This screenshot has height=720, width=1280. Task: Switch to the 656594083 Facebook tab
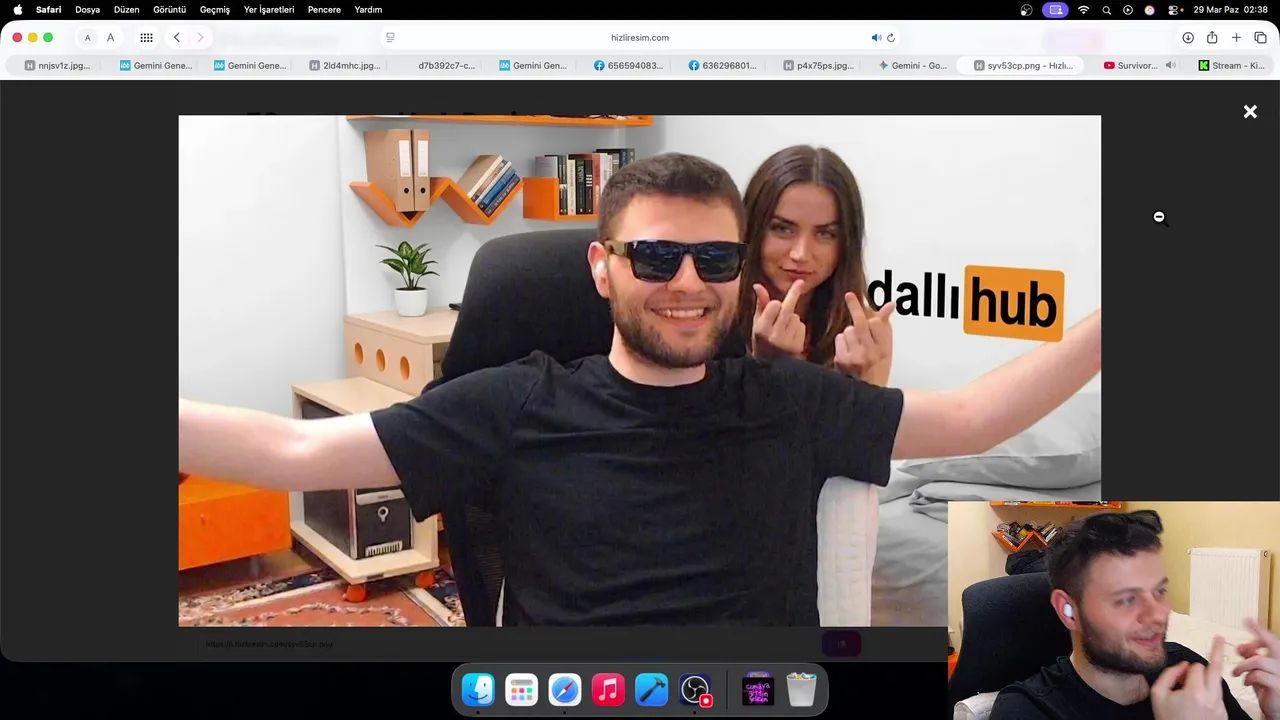click(629, 66)
